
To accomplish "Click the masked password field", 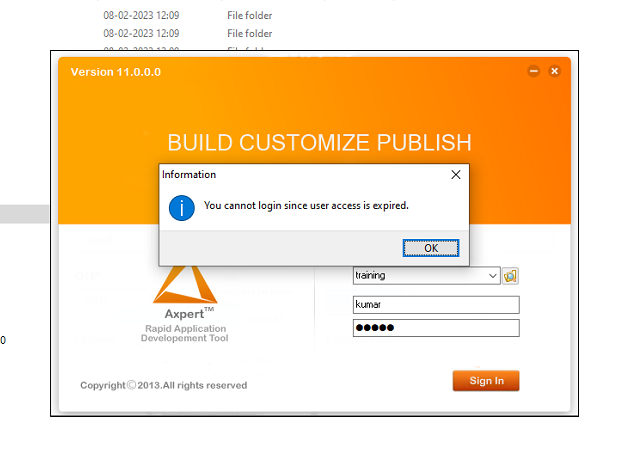I will coord(436,328).
